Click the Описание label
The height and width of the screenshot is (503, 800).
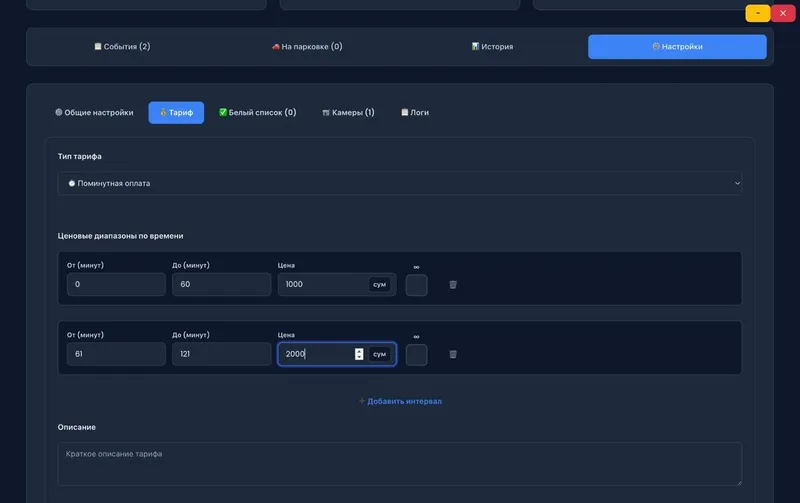[77, 427]
